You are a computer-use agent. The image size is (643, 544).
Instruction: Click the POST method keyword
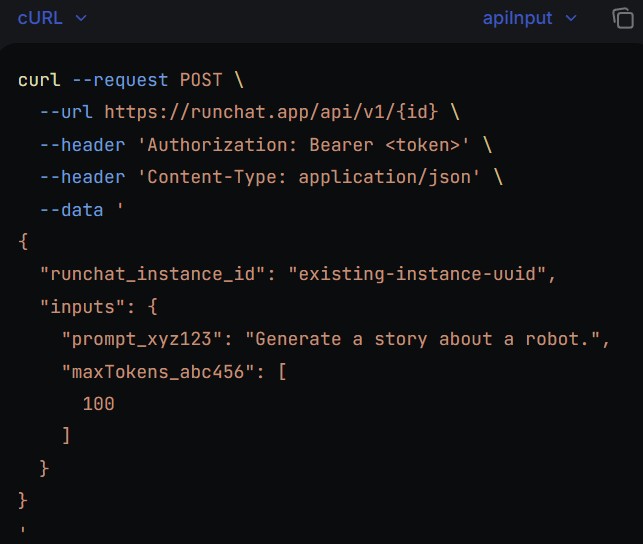[x=201, y=80]
